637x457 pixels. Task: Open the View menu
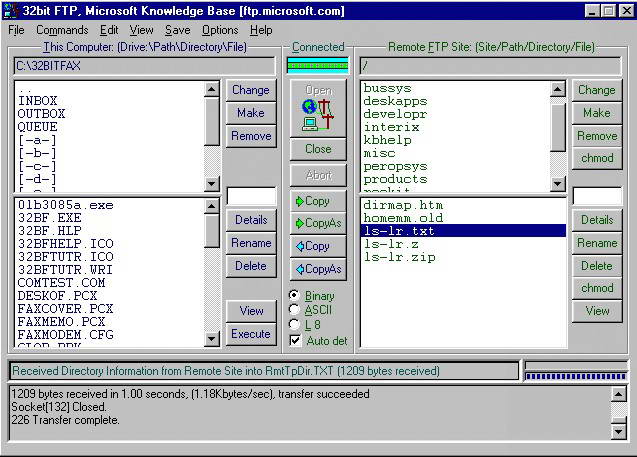pos(141,30)
